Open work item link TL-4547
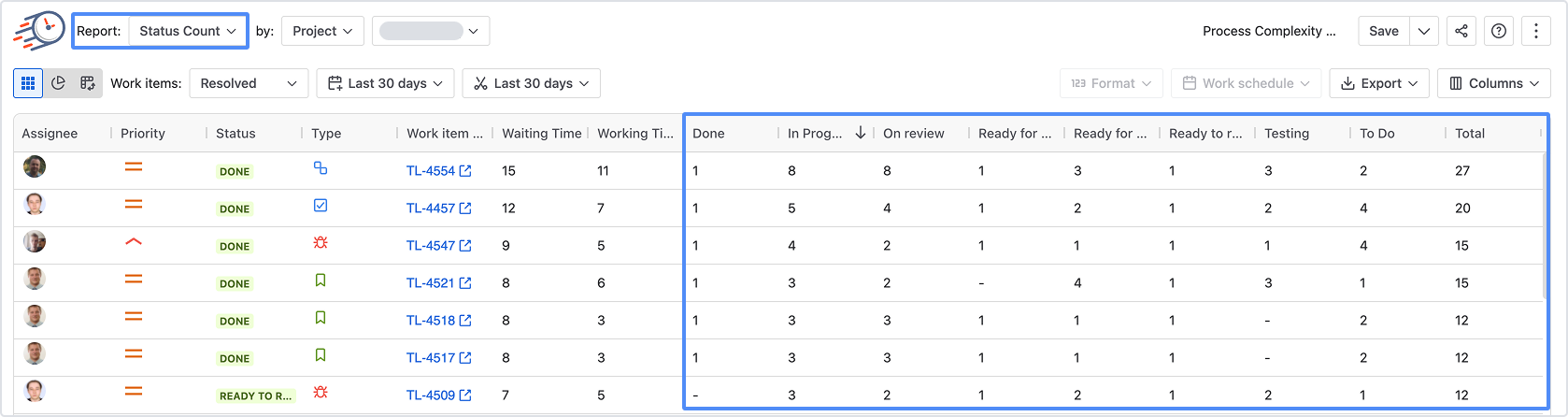Screen dimensions: 1568x417 [x=438, y=245]
